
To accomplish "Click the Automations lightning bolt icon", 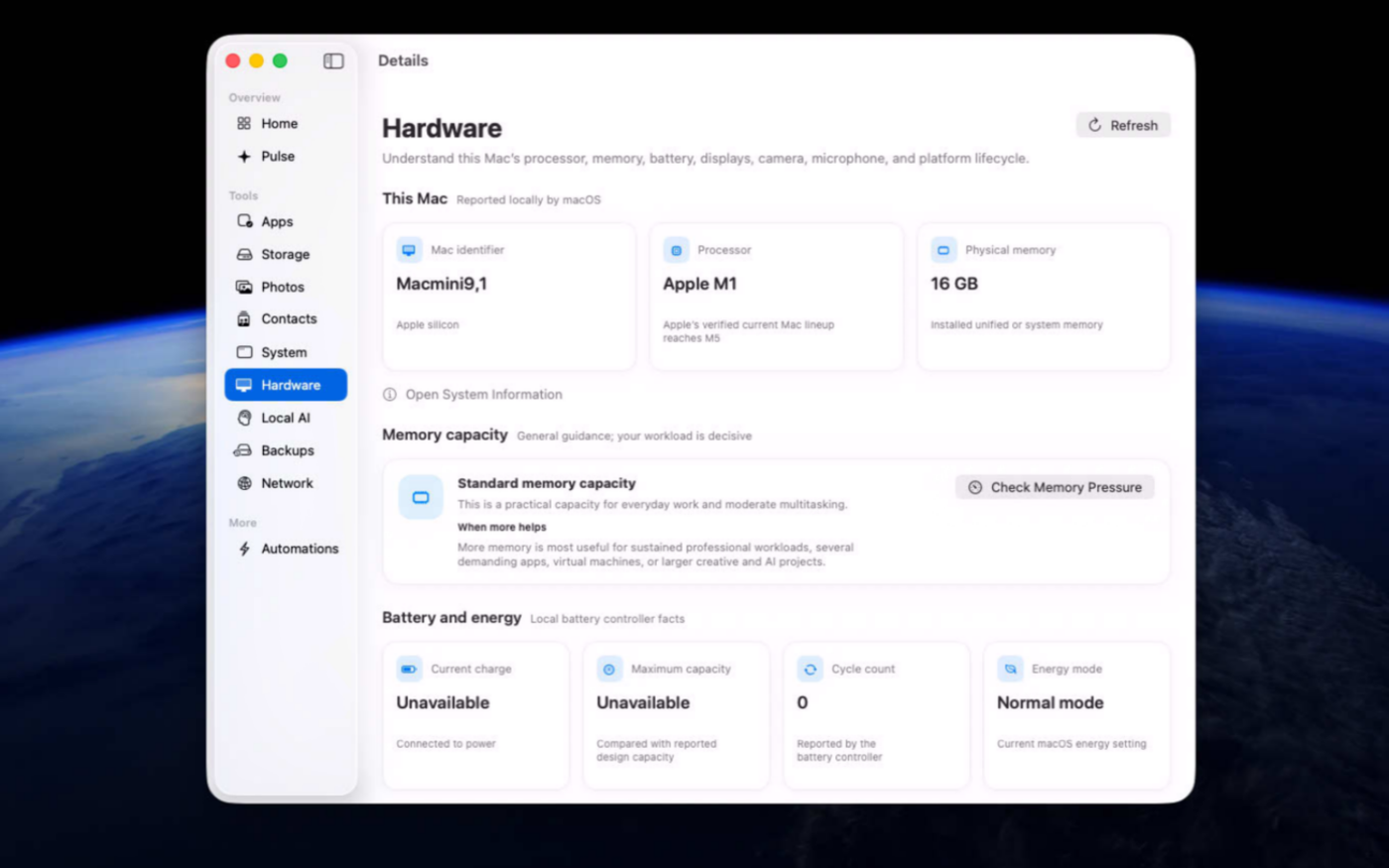I will tap(244, 549).
